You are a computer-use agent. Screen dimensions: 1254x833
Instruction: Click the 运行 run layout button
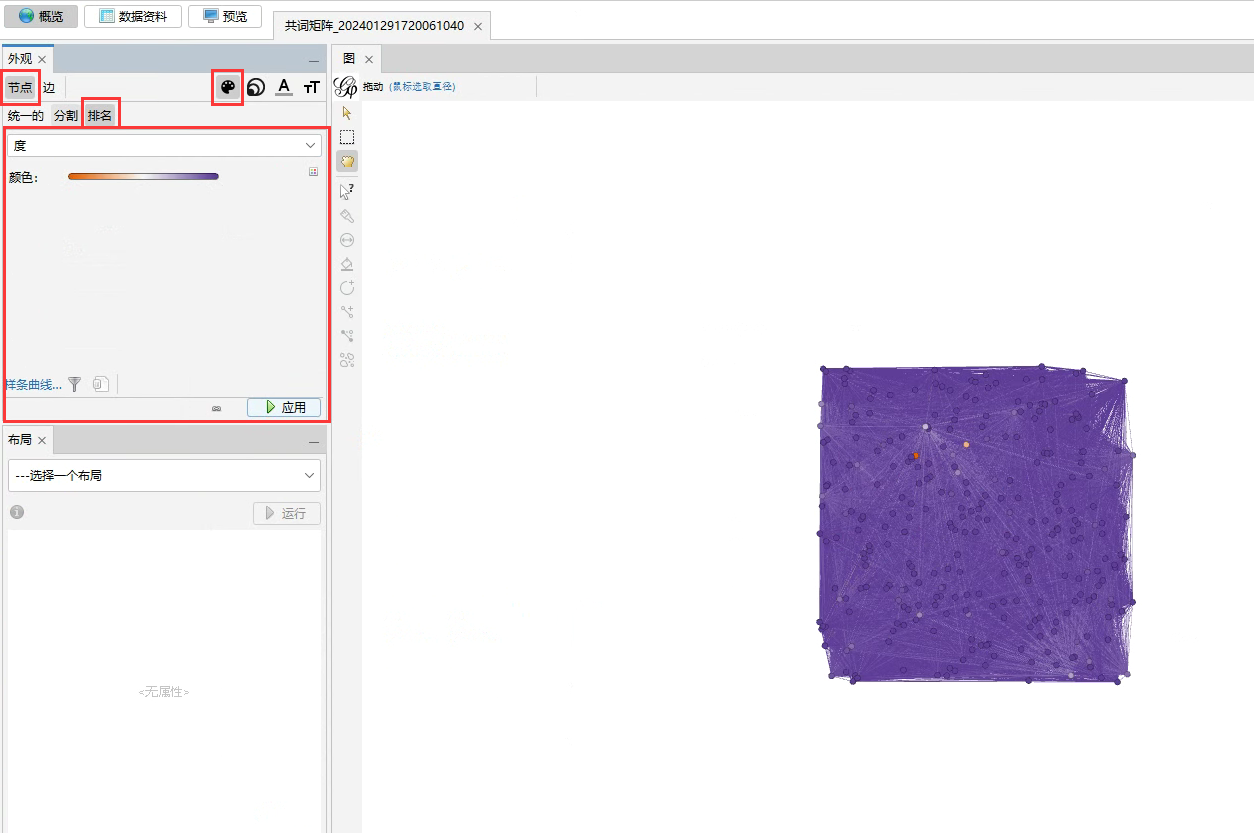pyautogui.click(x=286, y=513)
